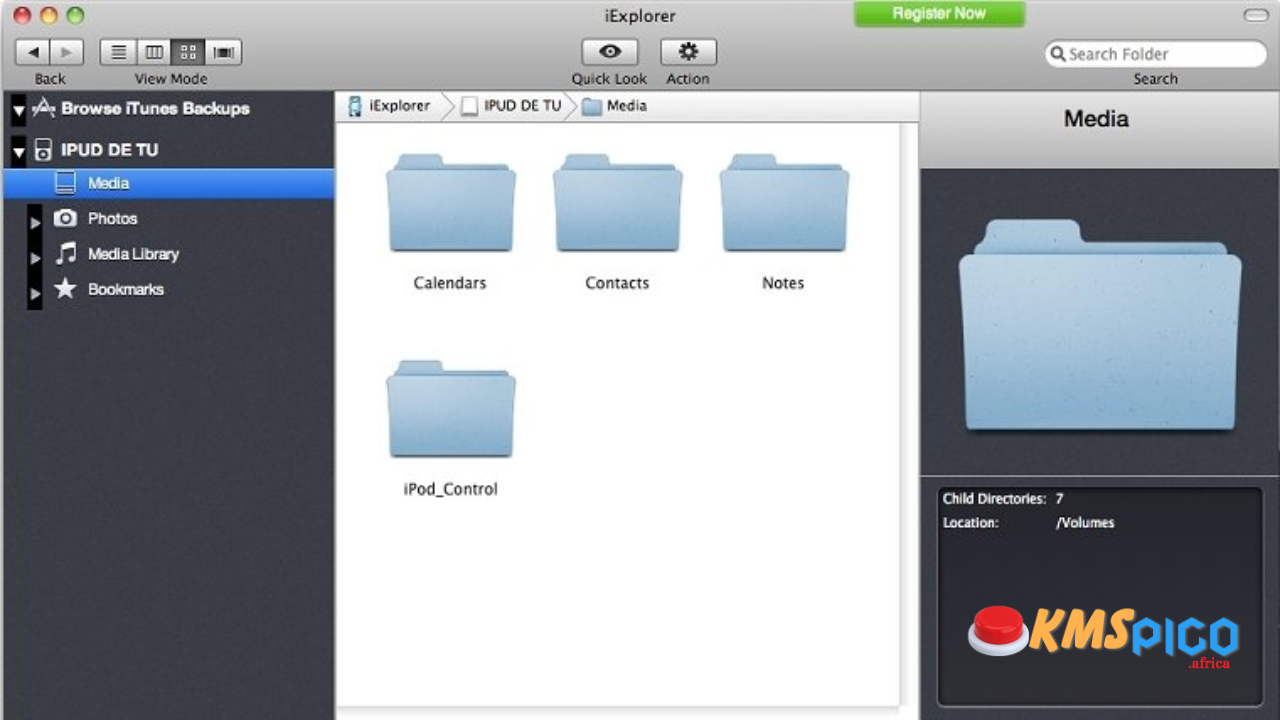1280x720 pixels.
Task: Switch to icon grid view mode
Action: 188,52
